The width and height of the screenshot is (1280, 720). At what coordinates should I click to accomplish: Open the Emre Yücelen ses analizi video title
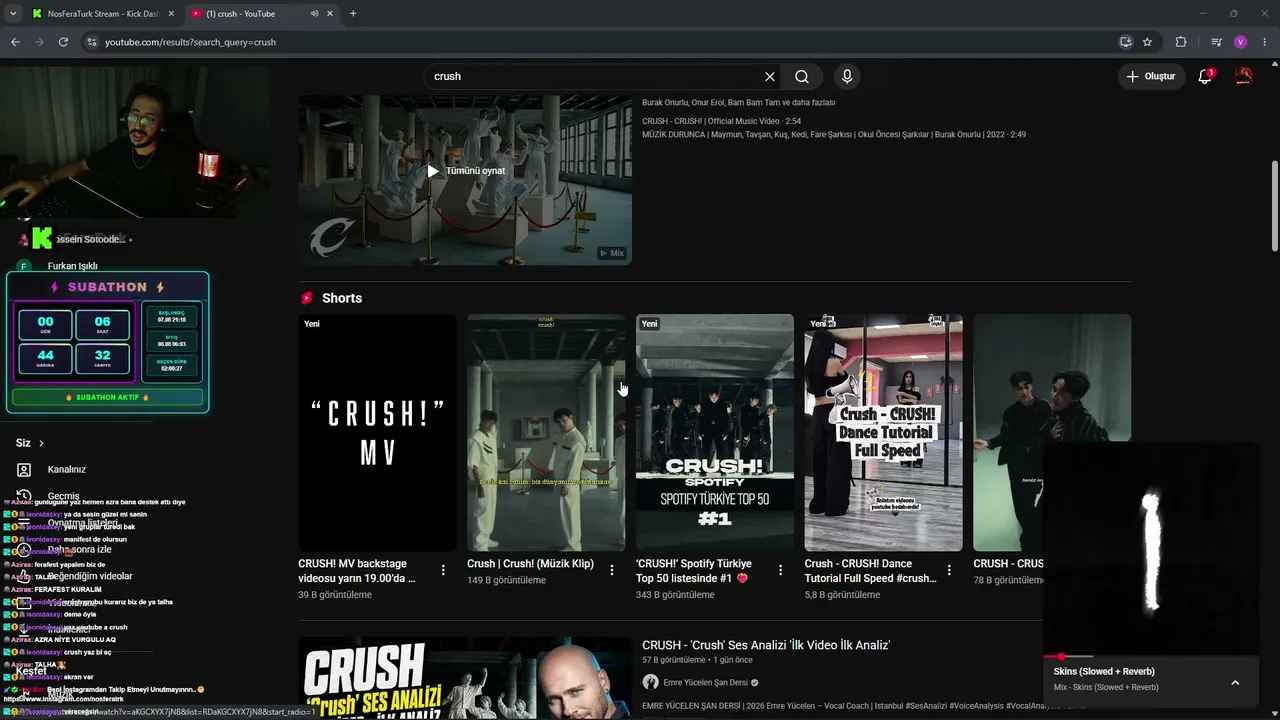[766, 645]
